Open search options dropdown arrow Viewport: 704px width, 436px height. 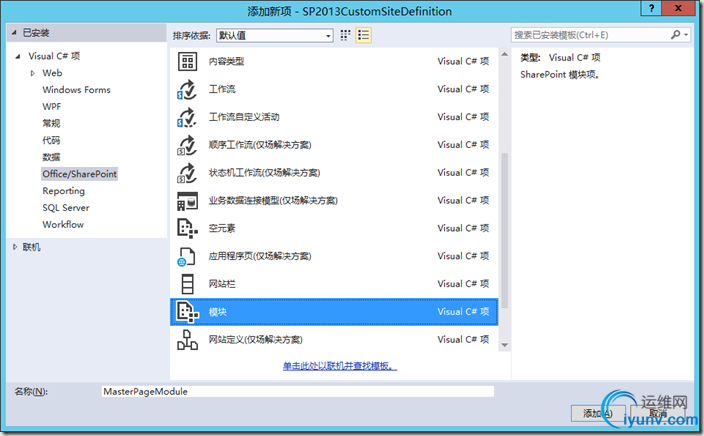click(x=686, y=35)
